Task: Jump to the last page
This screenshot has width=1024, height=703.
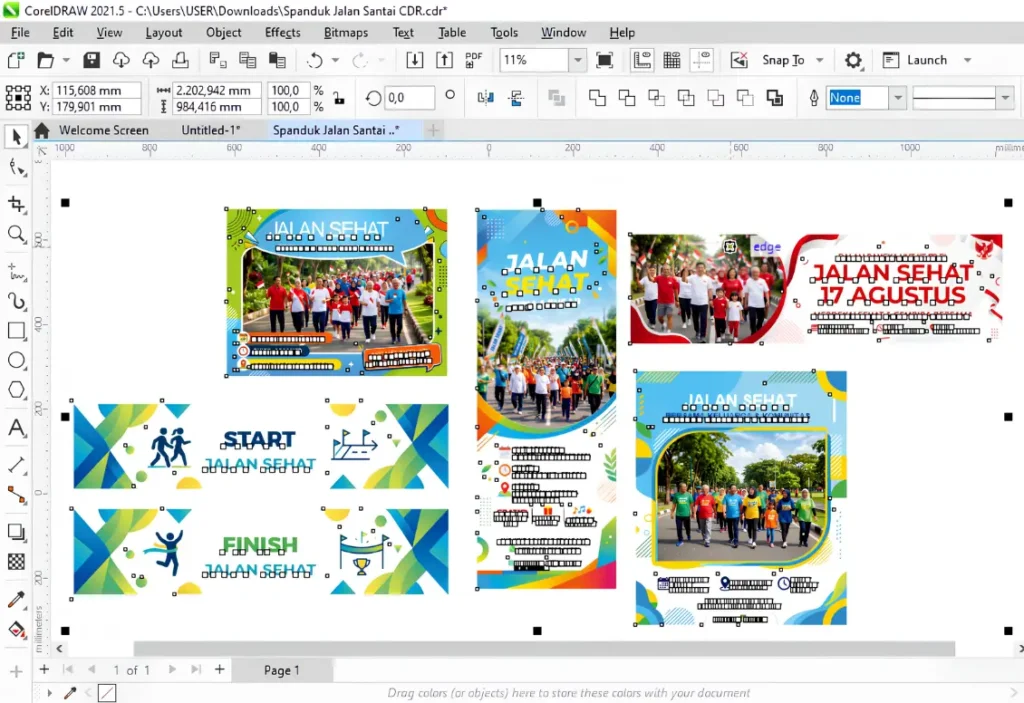Action: pos(196,670)
